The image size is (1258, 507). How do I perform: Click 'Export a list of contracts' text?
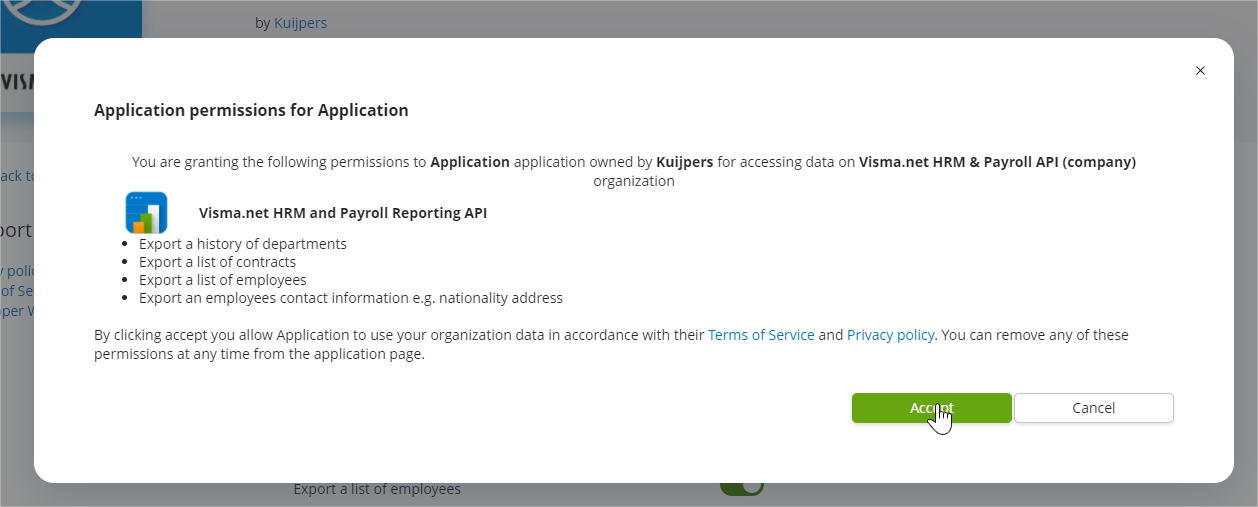(217, 262)
